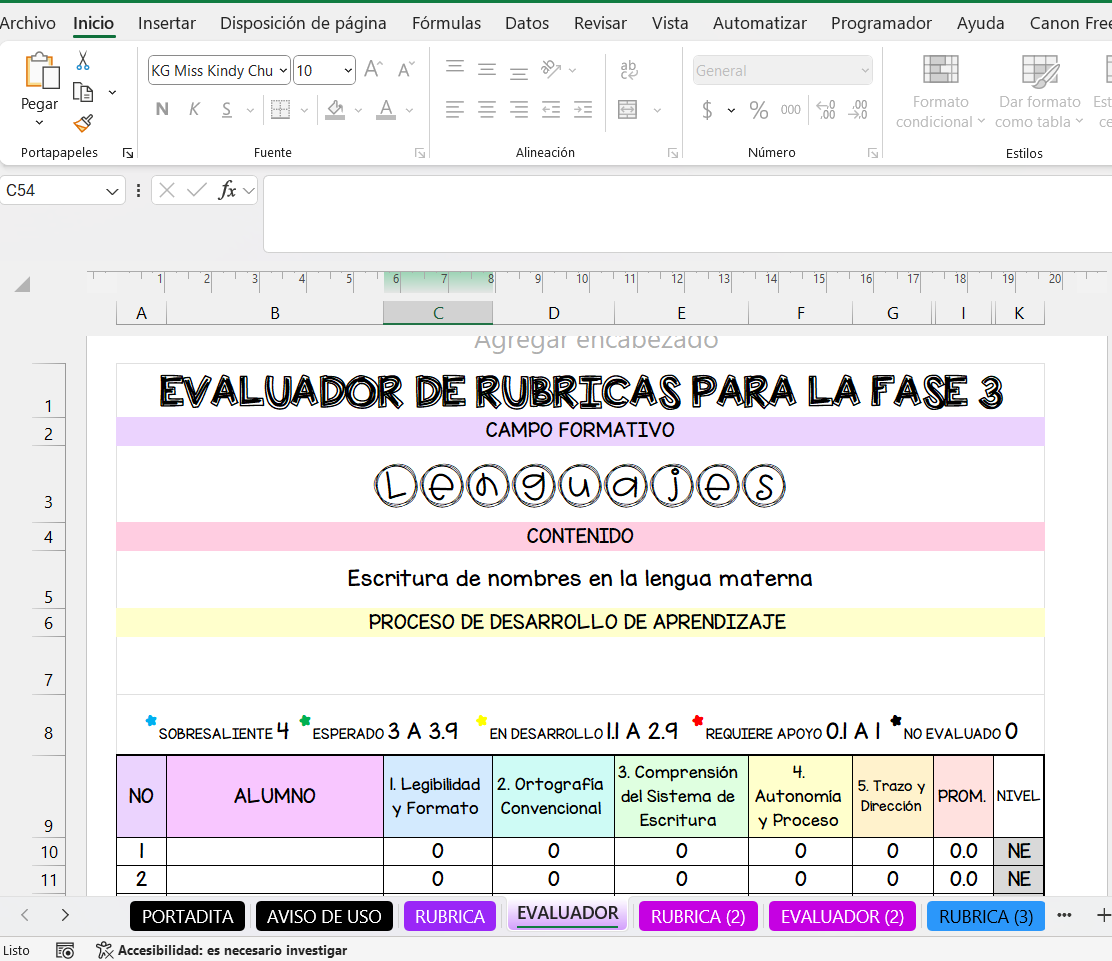Image resolution: width=1112 pixels, height=961 pixels.
Task: Open the font name dropdown
Action: pos(283,71)
